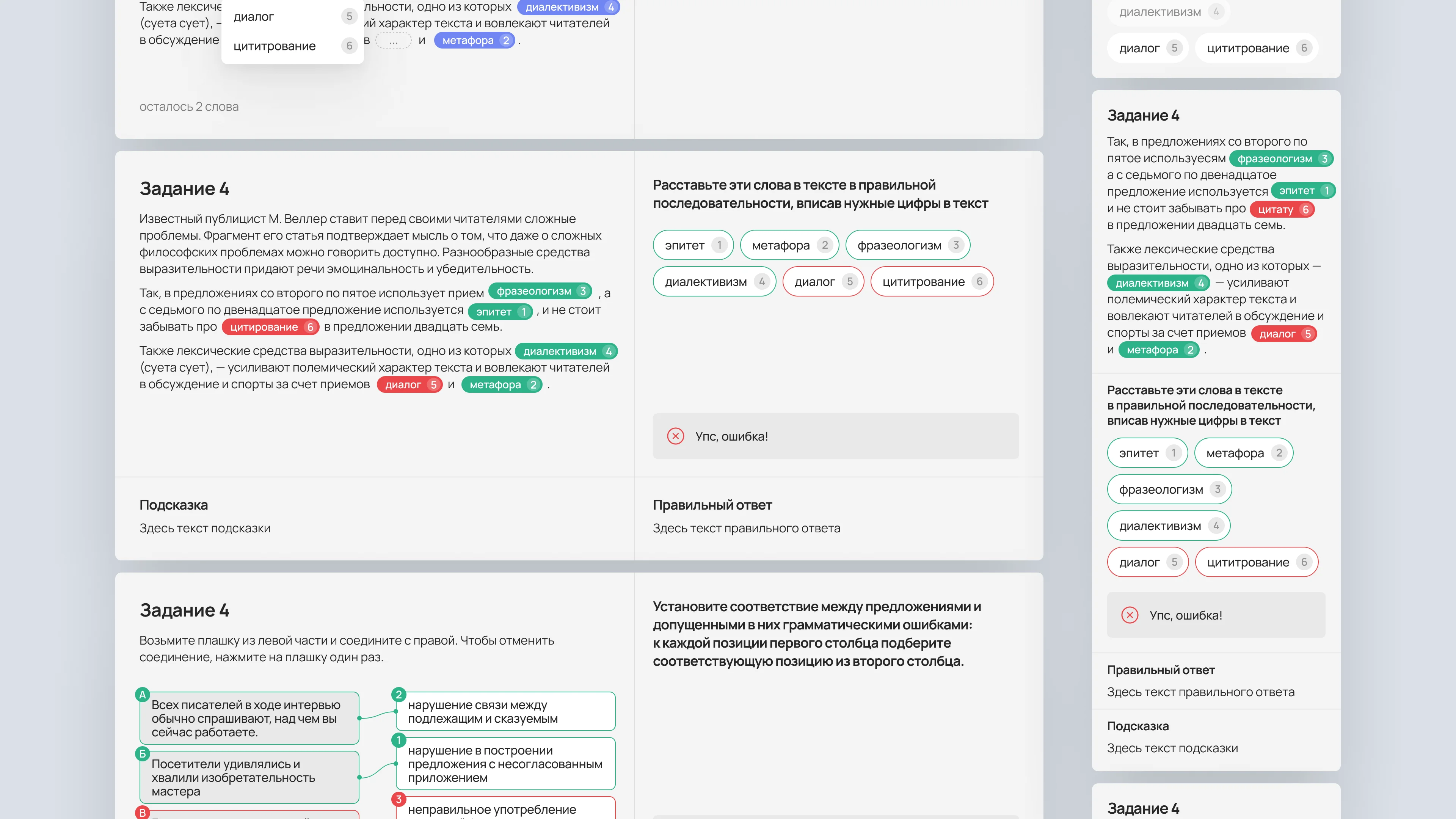Click the blue "метафора 2" chip in the top text

[x=475, y=41]
